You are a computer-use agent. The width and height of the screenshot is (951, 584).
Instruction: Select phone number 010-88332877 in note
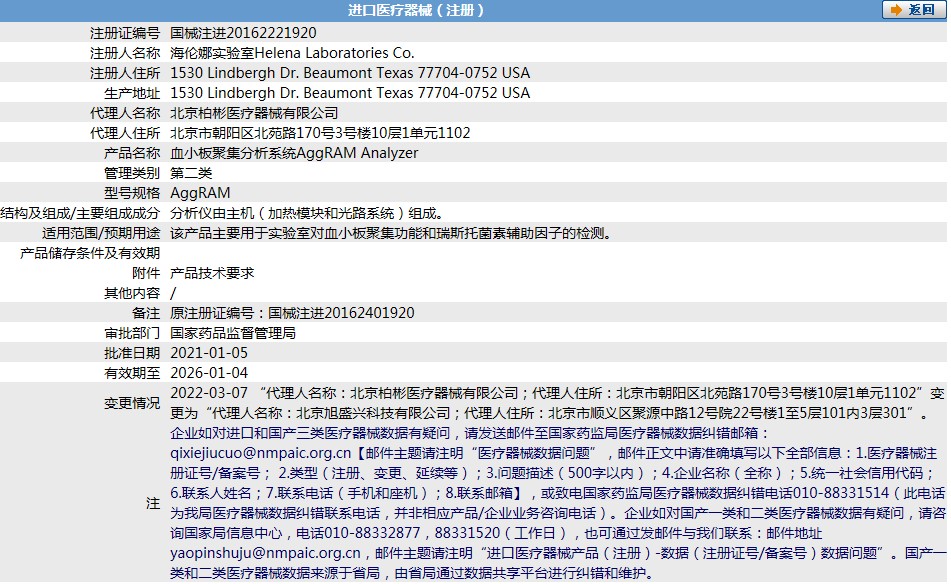coord(372,533)
